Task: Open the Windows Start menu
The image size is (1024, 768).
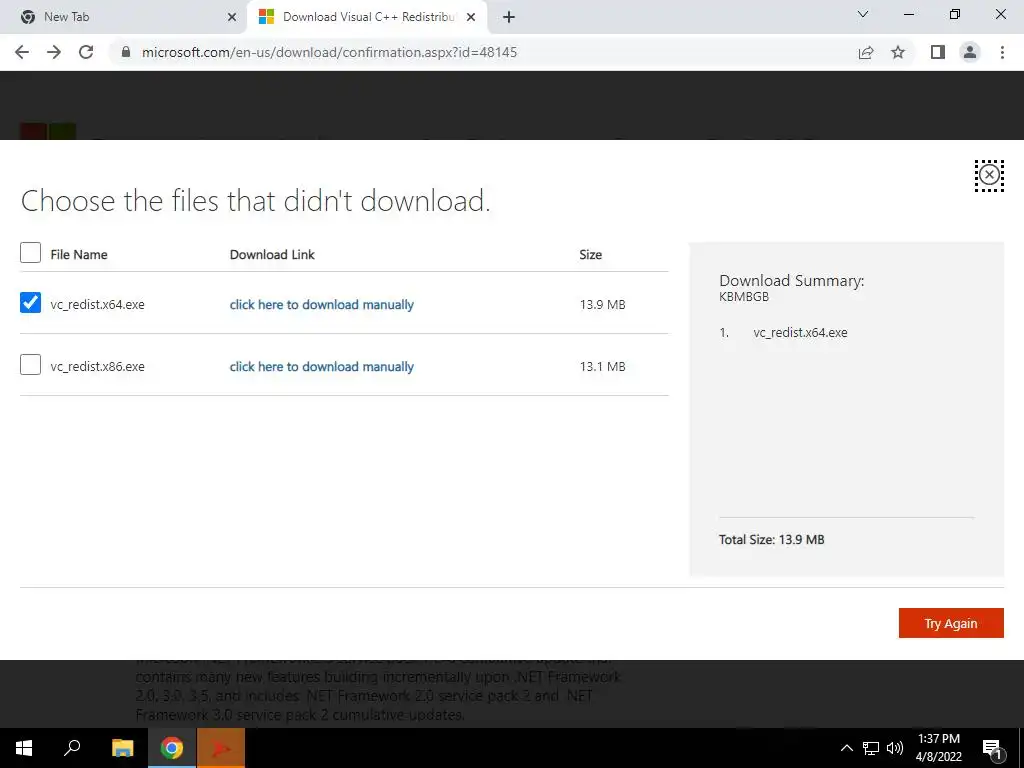Action: click(x=24, y=748)
